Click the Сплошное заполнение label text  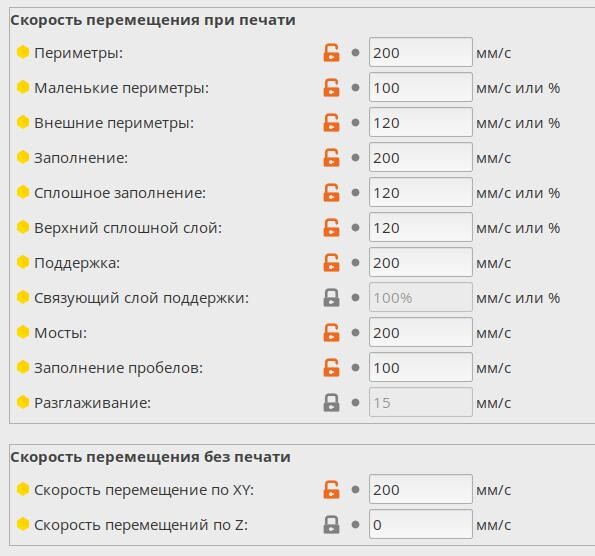click(x=120, y=193)
